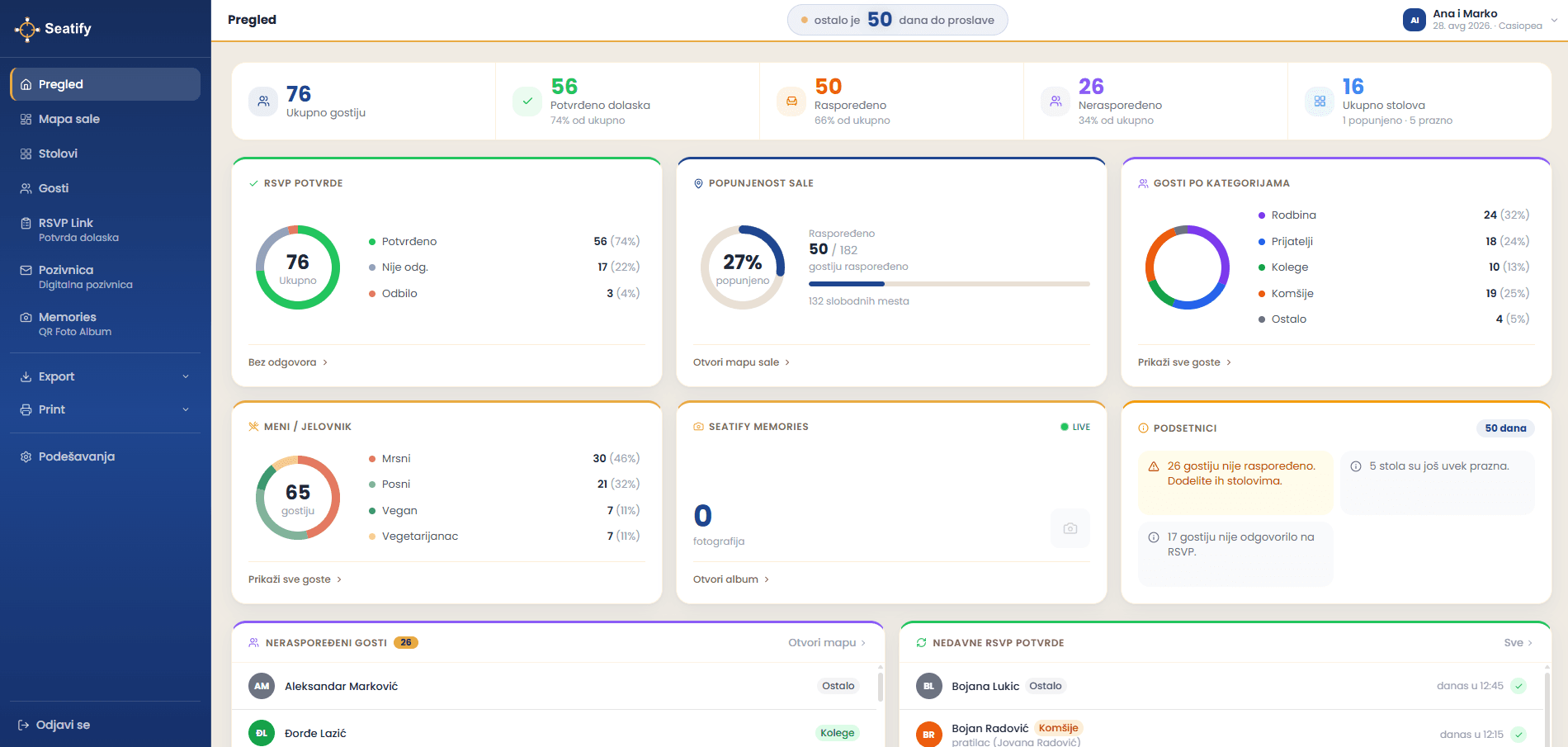
Task: Open Memories QR Foto Album
Action: click(105, 324)
